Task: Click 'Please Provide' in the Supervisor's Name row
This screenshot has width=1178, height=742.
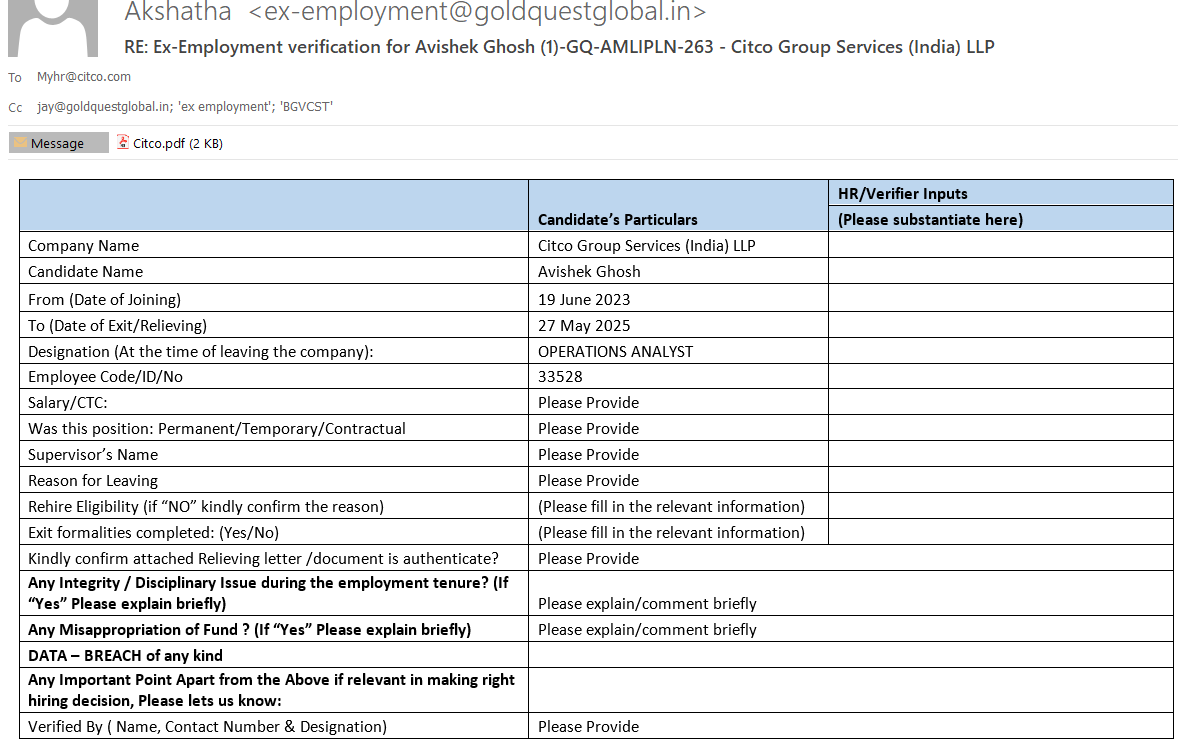Action: pos(588,455)
